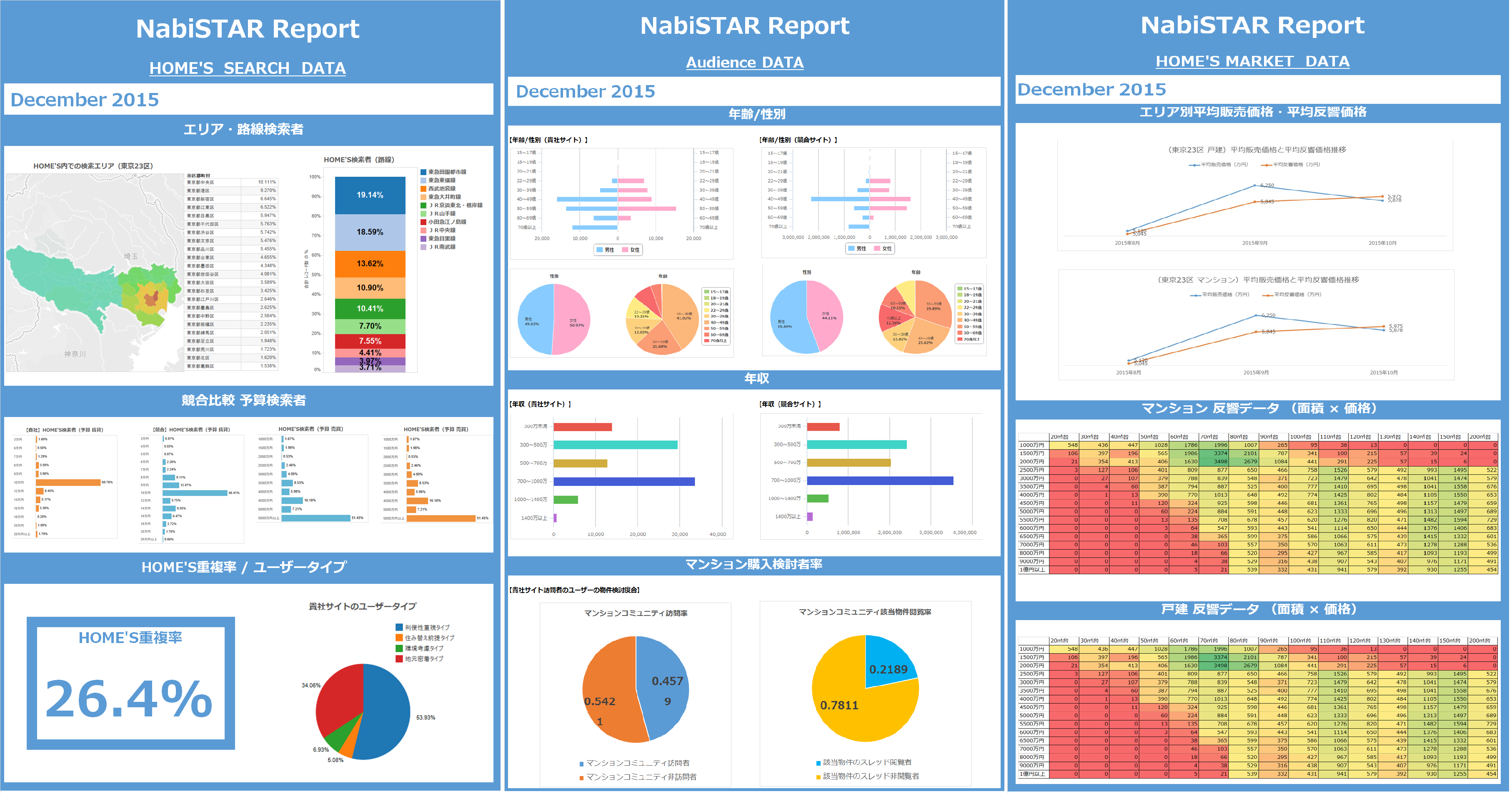Click the 利便性重視タイプ legend entry
Screen dimensions: 1512x799
coord(427,628)
